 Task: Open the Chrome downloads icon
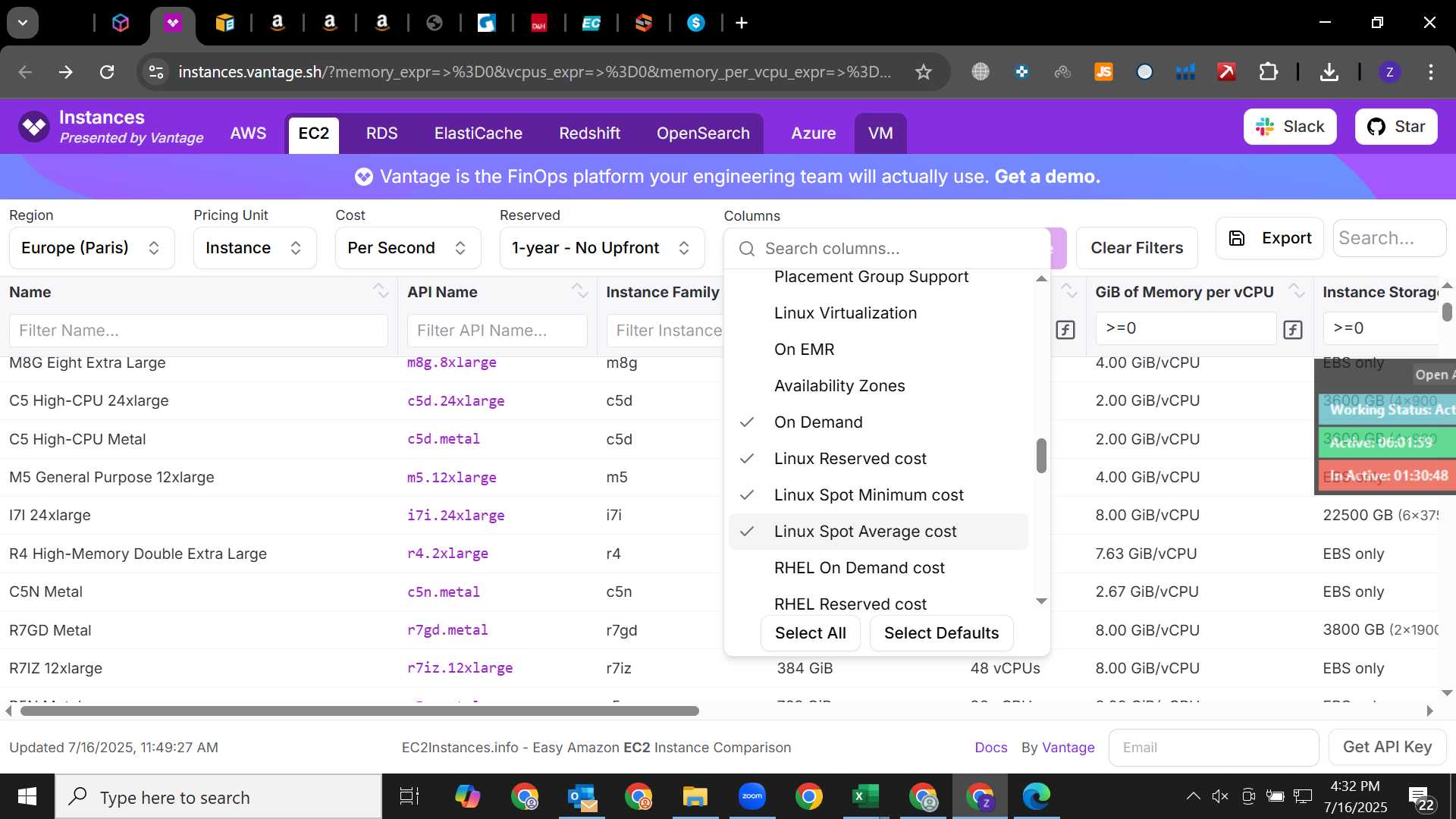[1329, 72]
